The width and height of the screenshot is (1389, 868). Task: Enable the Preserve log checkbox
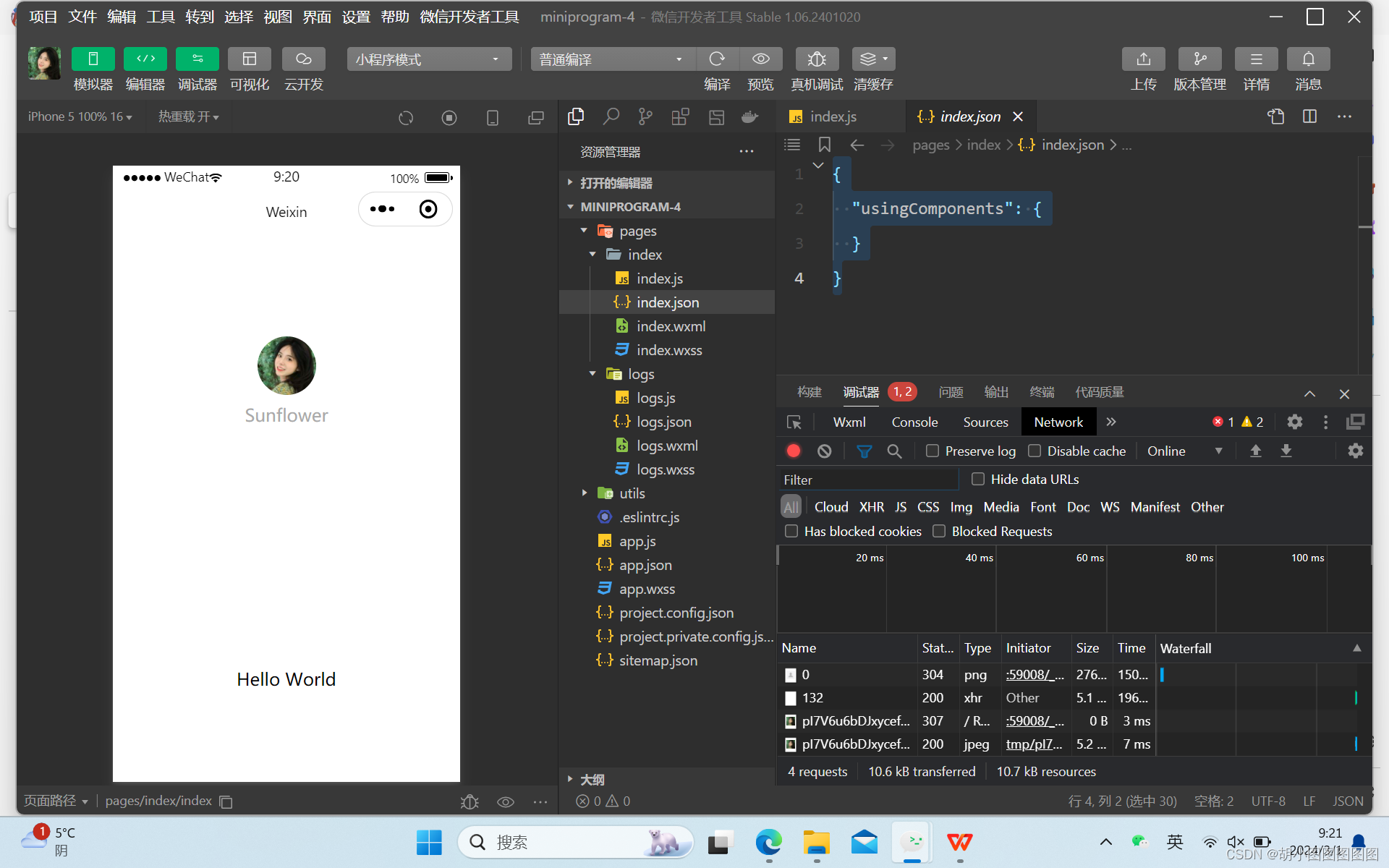(933, 451)
